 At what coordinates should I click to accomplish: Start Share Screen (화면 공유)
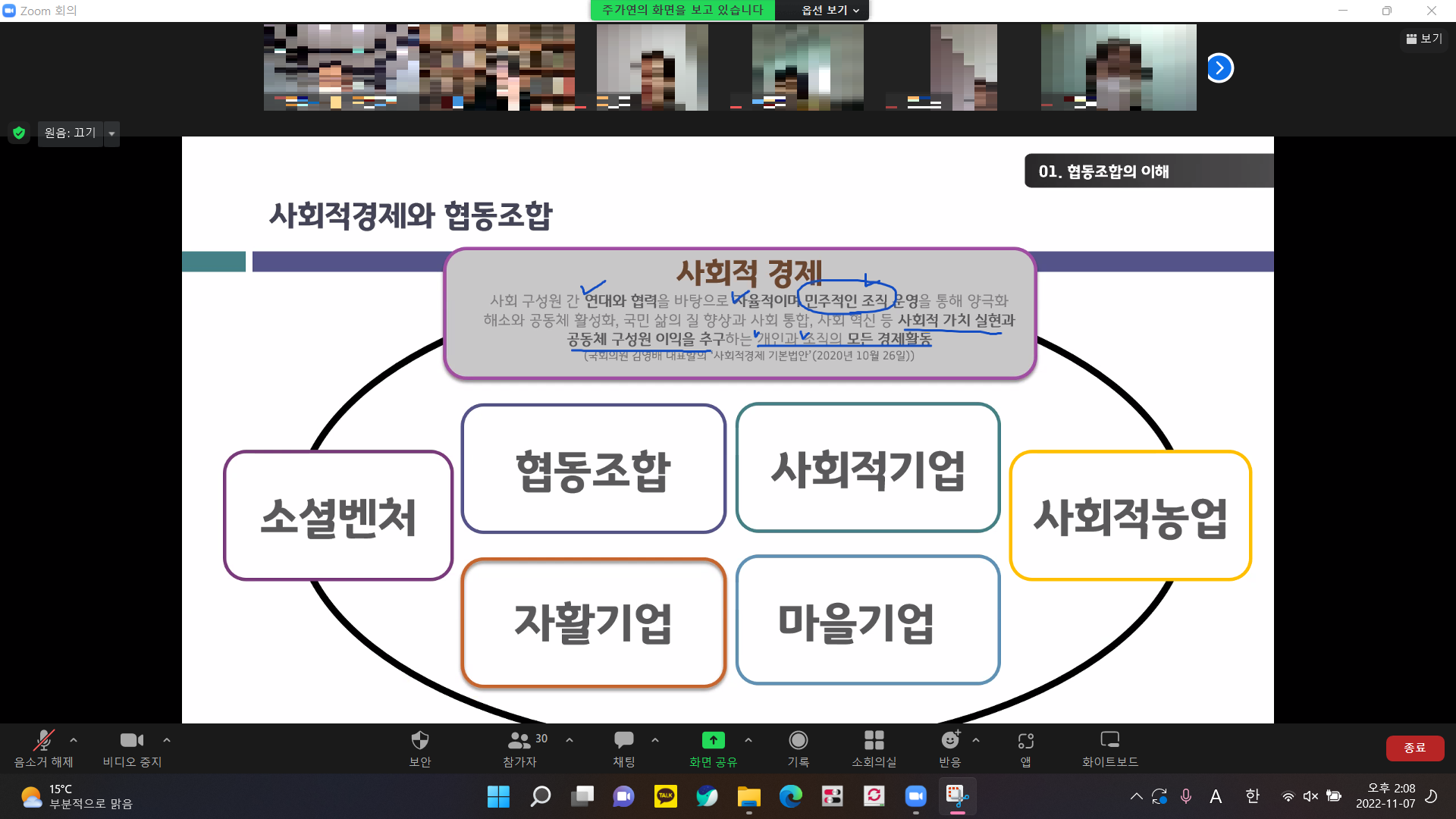[x=713, y=748]
